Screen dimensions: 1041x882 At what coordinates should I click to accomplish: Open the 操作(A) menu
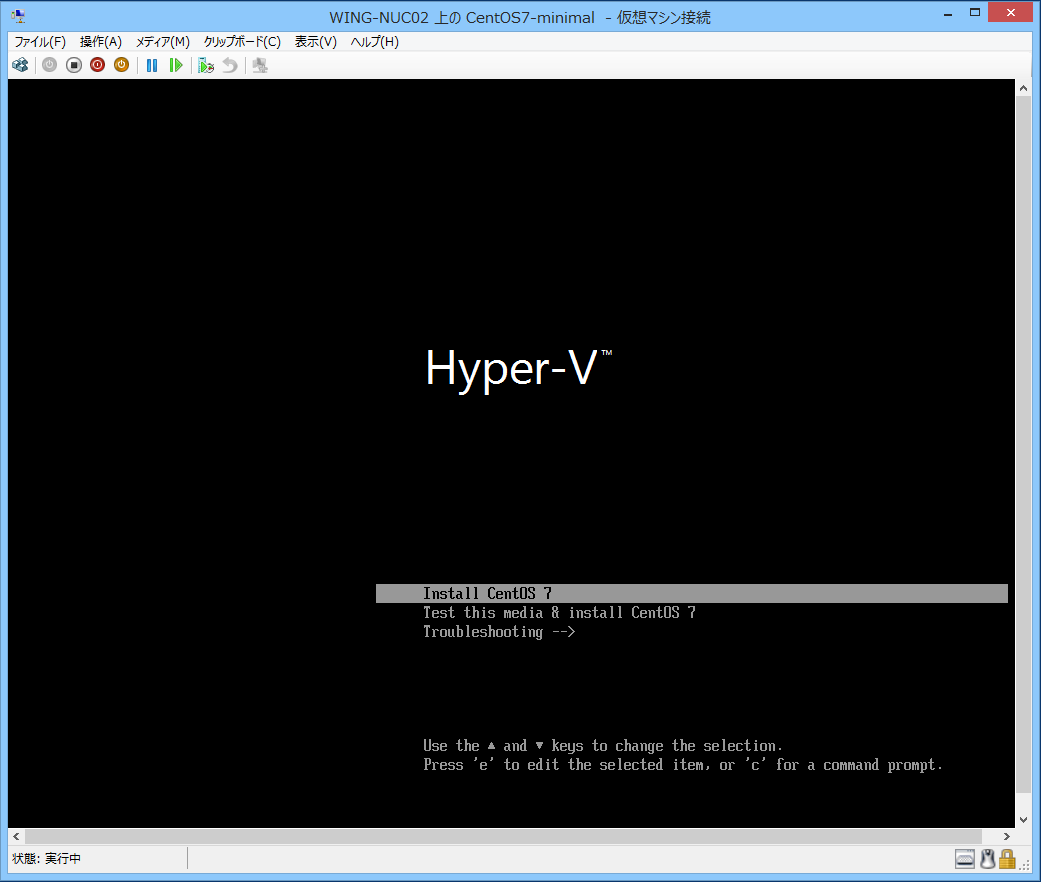101,42
